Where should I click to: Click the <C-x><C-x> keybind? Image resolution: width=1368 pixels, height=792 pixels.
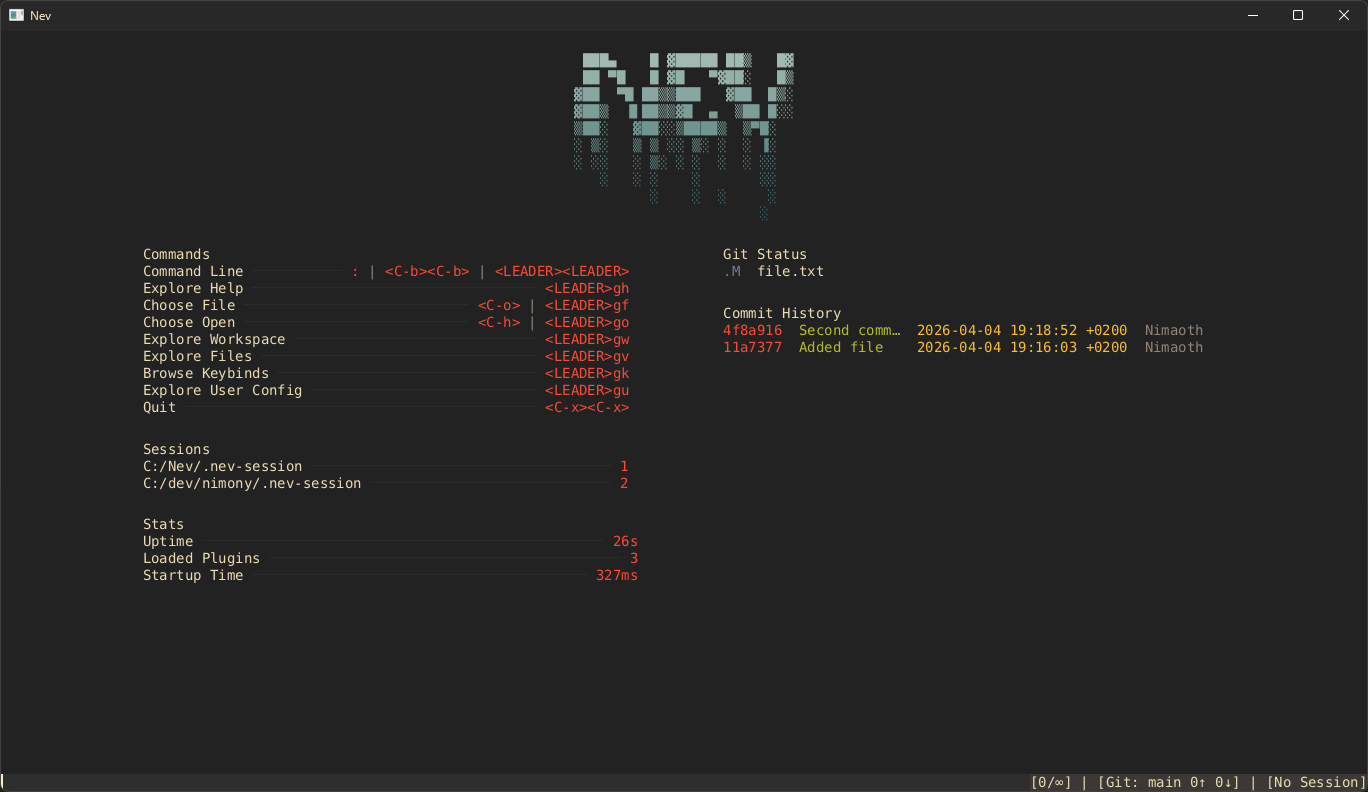point(587,407)
